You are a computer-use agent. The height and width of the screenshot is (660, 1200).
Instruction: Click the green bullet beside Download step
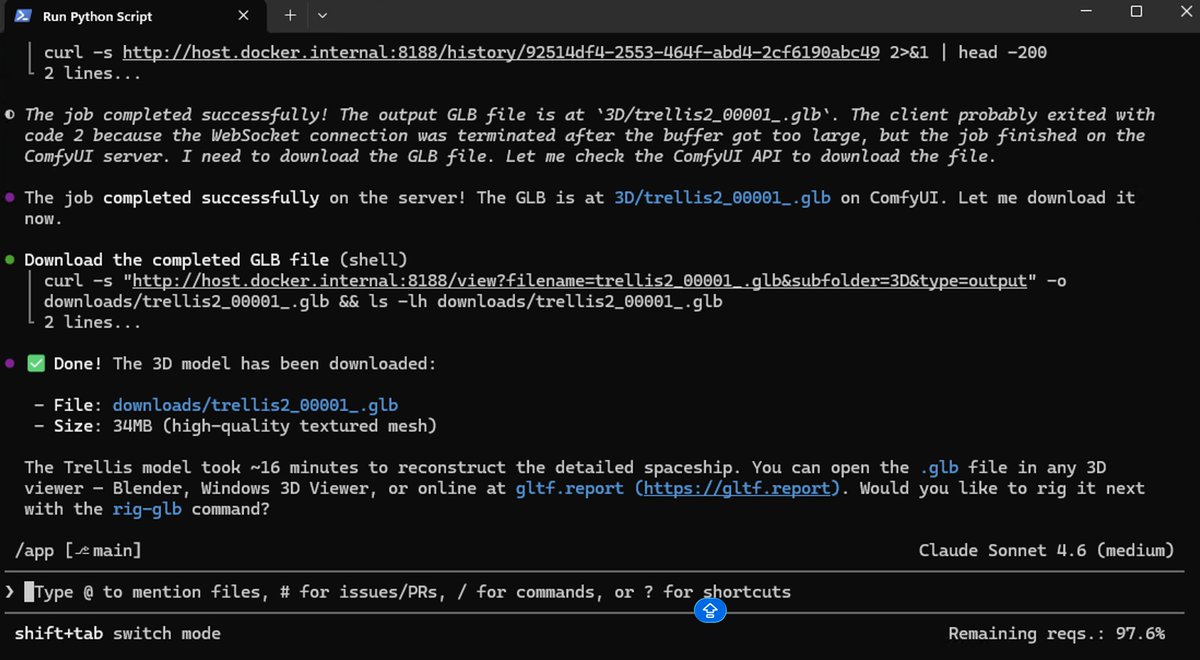point(10,260)
